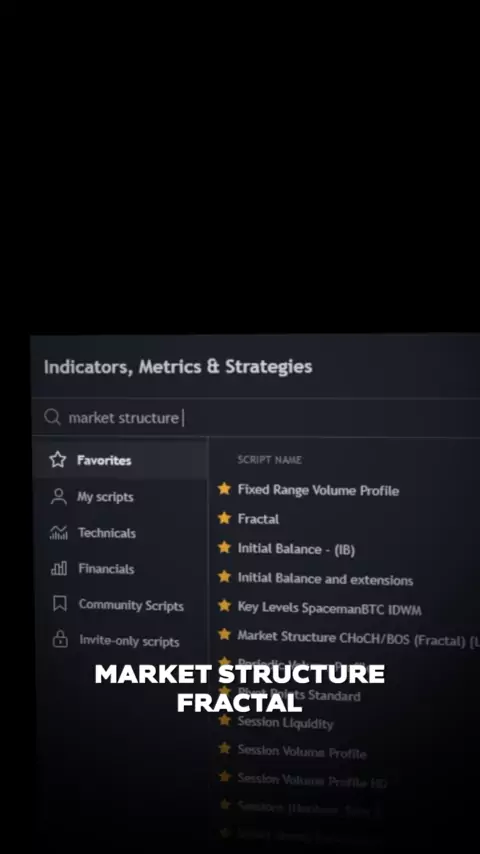Open My scripts person icon
This screenshot has width=480, height=854.
coord(58,496)
